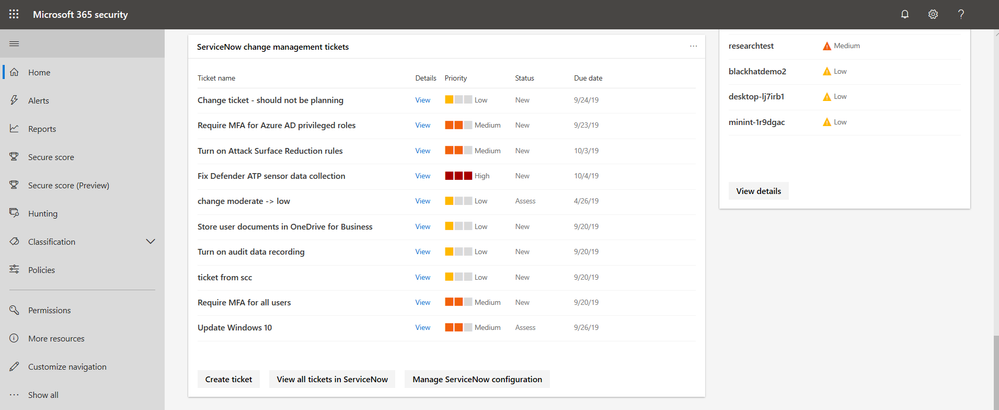Screen dimensions: 999x410
Task: Click Medium priority bar for Update Windows 10
Action: coord(459,327)
